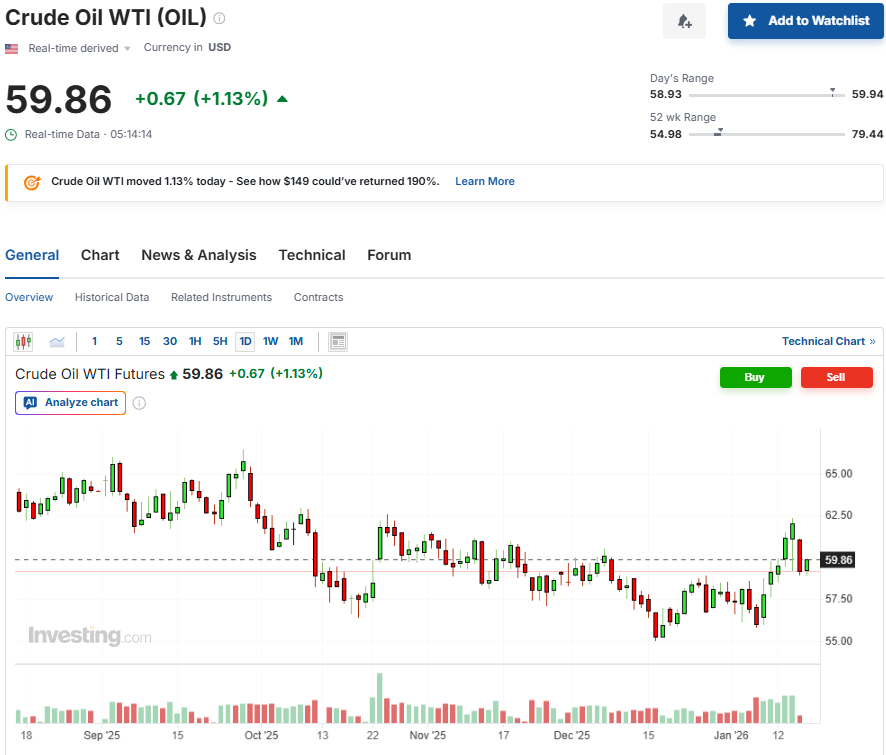
Task: Switch to the area chart type icon
Action: (x=57, y=342)
